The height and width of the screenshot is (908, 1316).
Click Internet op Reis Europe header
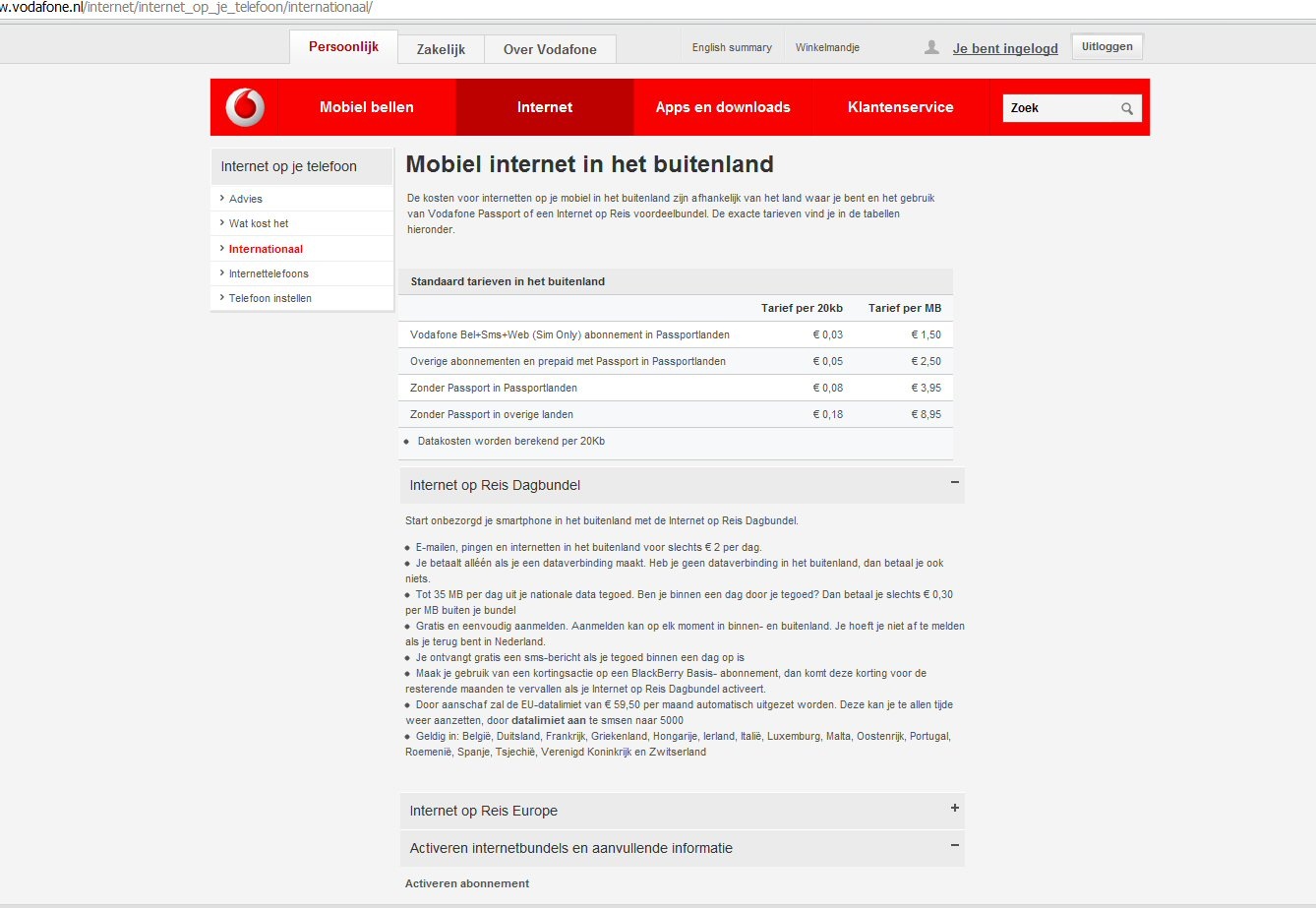(x=682, y=811)
